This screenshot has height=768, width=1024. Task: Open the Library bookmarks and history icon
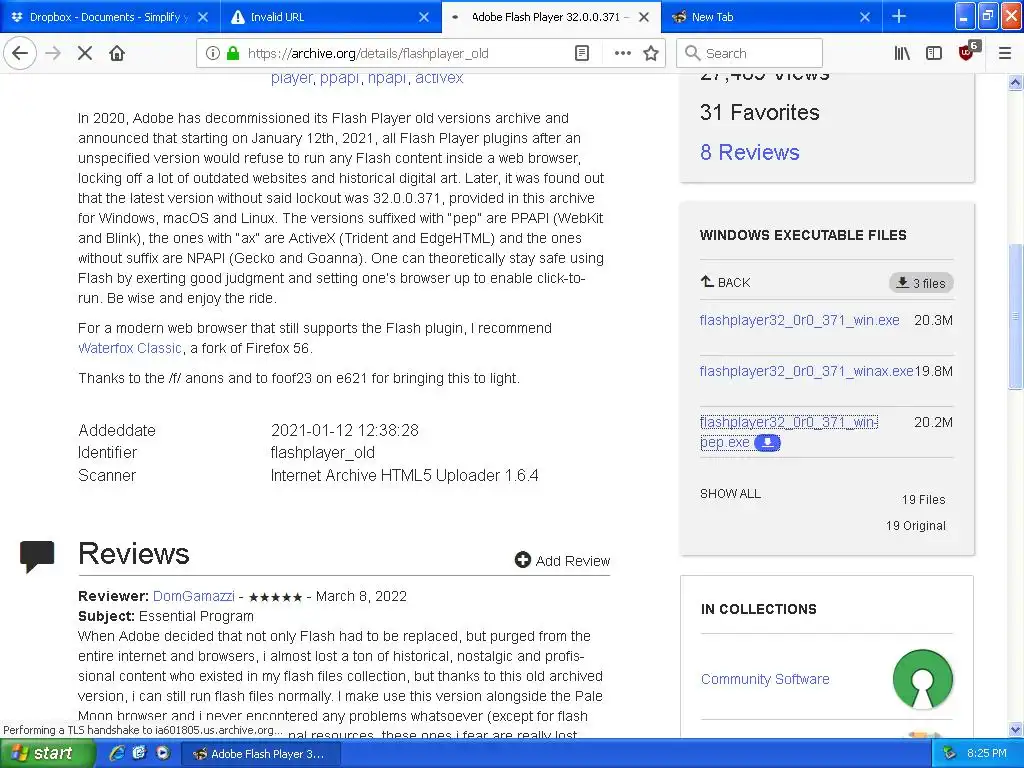click(902, 53)
